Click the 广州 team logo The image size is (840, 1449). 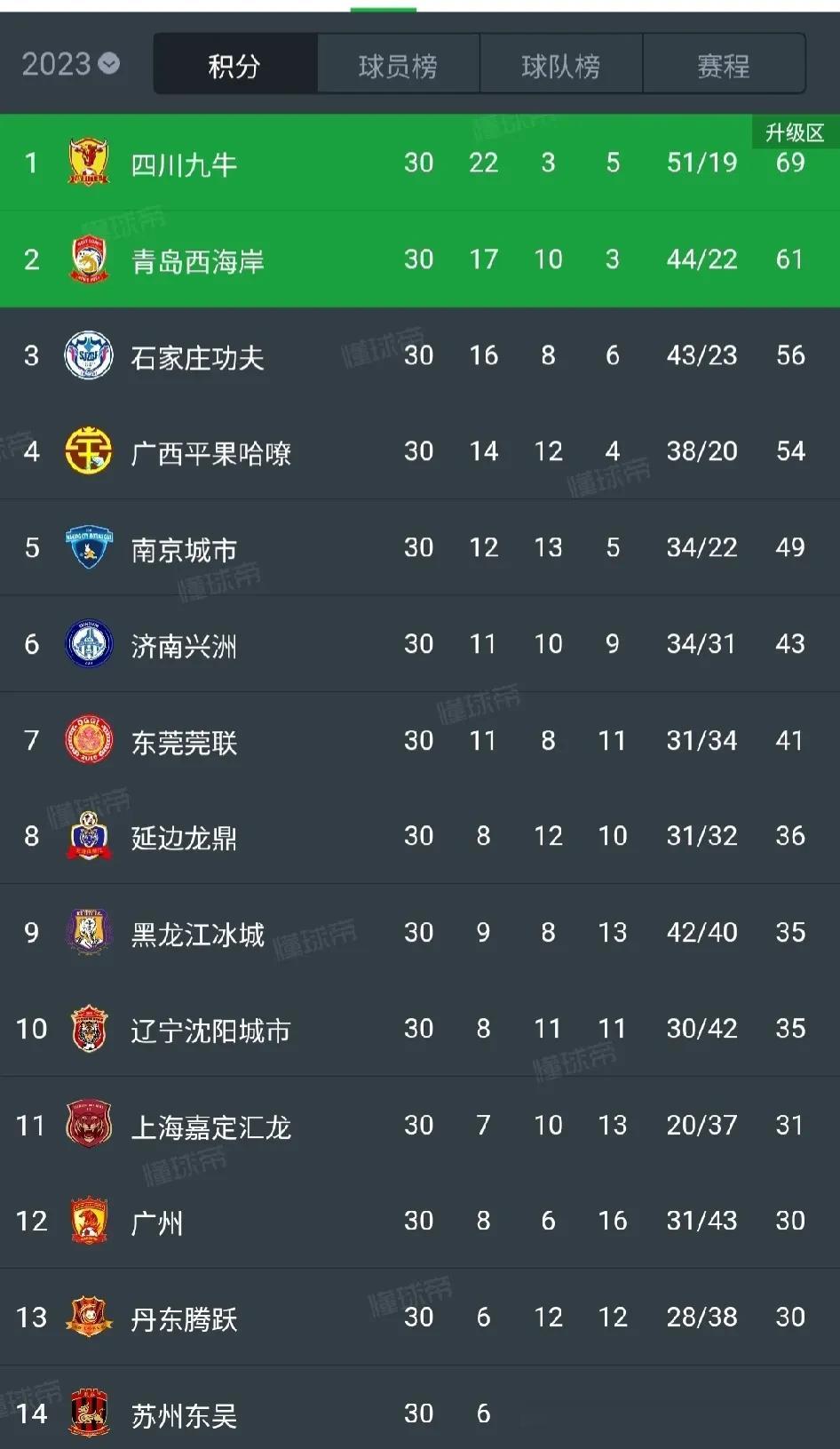(x=88, y=1221)
